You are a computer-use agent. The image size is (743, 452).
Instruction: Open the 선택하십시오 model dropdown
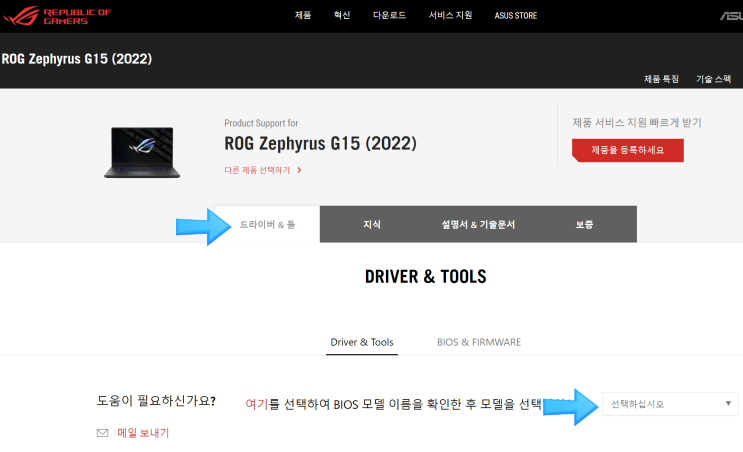point(670,404)
